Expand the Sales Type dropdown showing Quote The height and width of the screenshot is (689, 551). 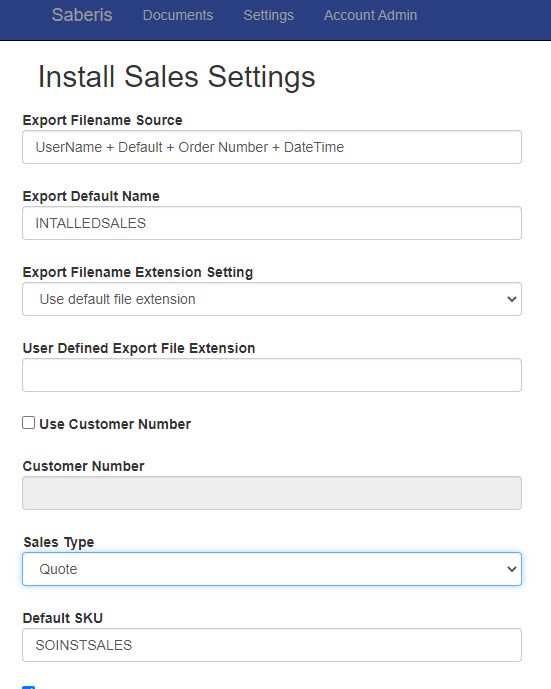(272, 569)
